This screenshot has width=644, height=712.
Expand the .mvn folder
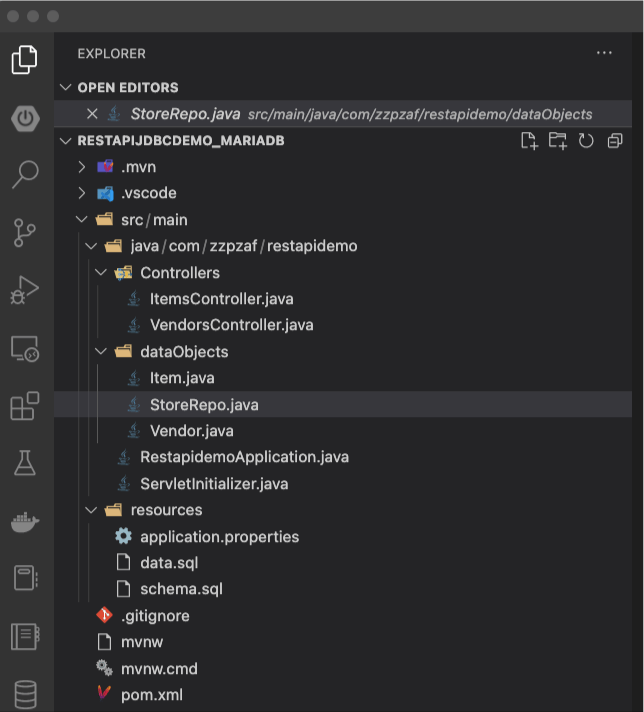82,167
